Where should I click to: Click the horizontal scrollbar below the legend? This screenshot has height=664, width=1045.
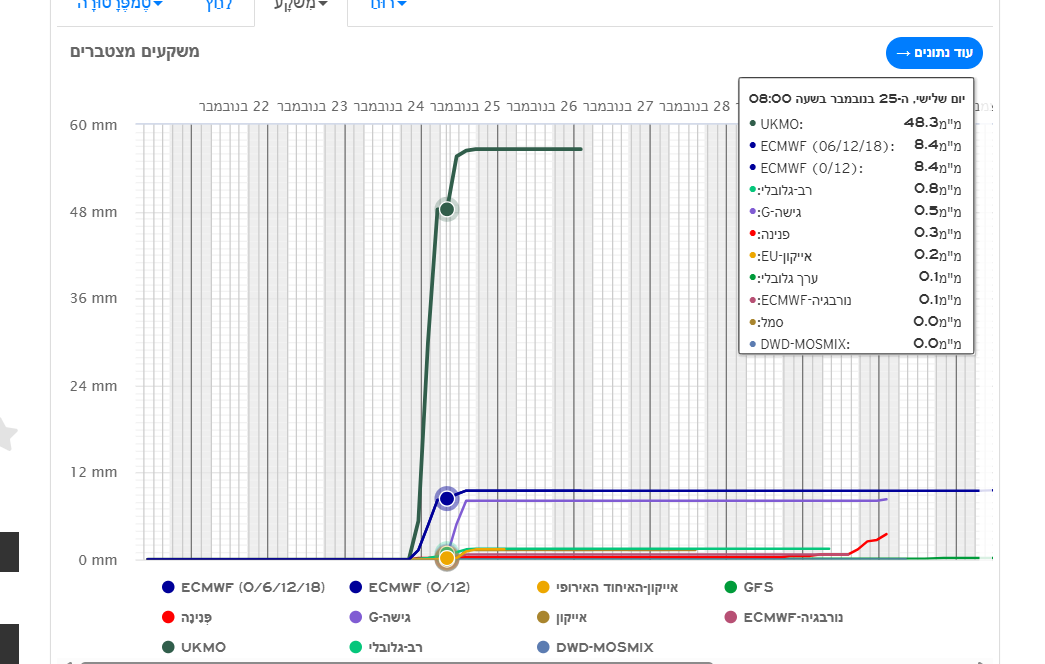tap(400, 661)
